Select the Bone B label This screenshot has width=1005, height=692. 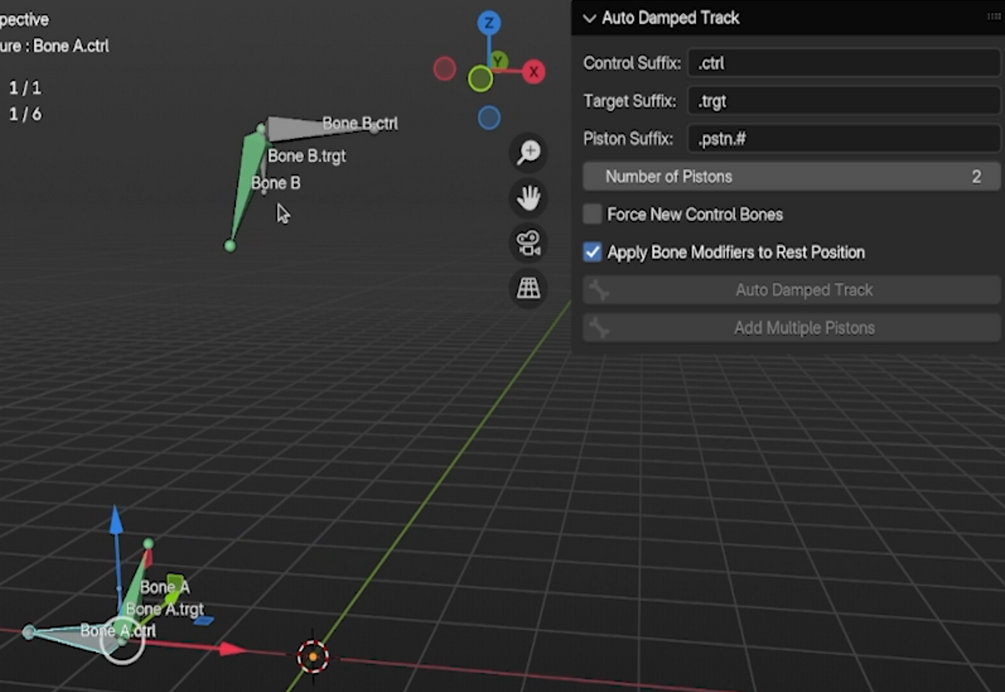(276, 183)
